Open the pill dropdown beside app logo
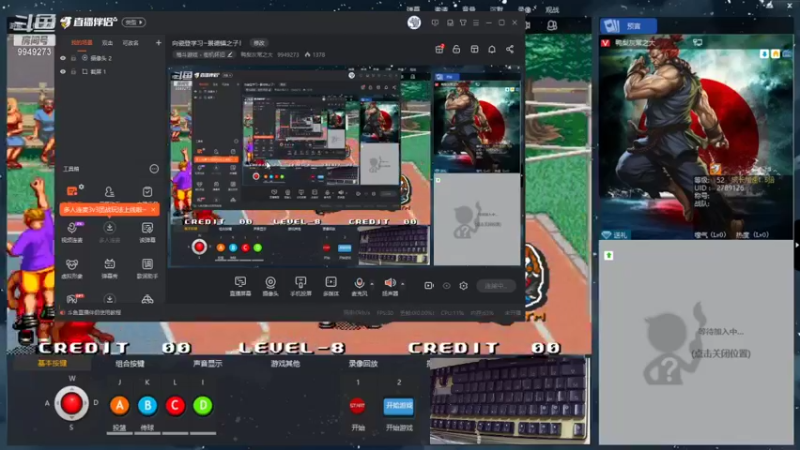The width and height of the screenshot is (800, 450). (x=134, y=22)
